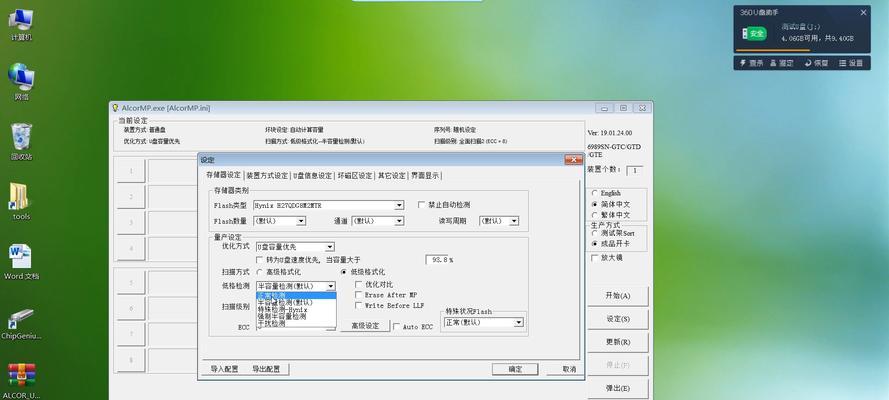
Task: Switch to 存储器设定 tab
Action: tap(223, 175)
